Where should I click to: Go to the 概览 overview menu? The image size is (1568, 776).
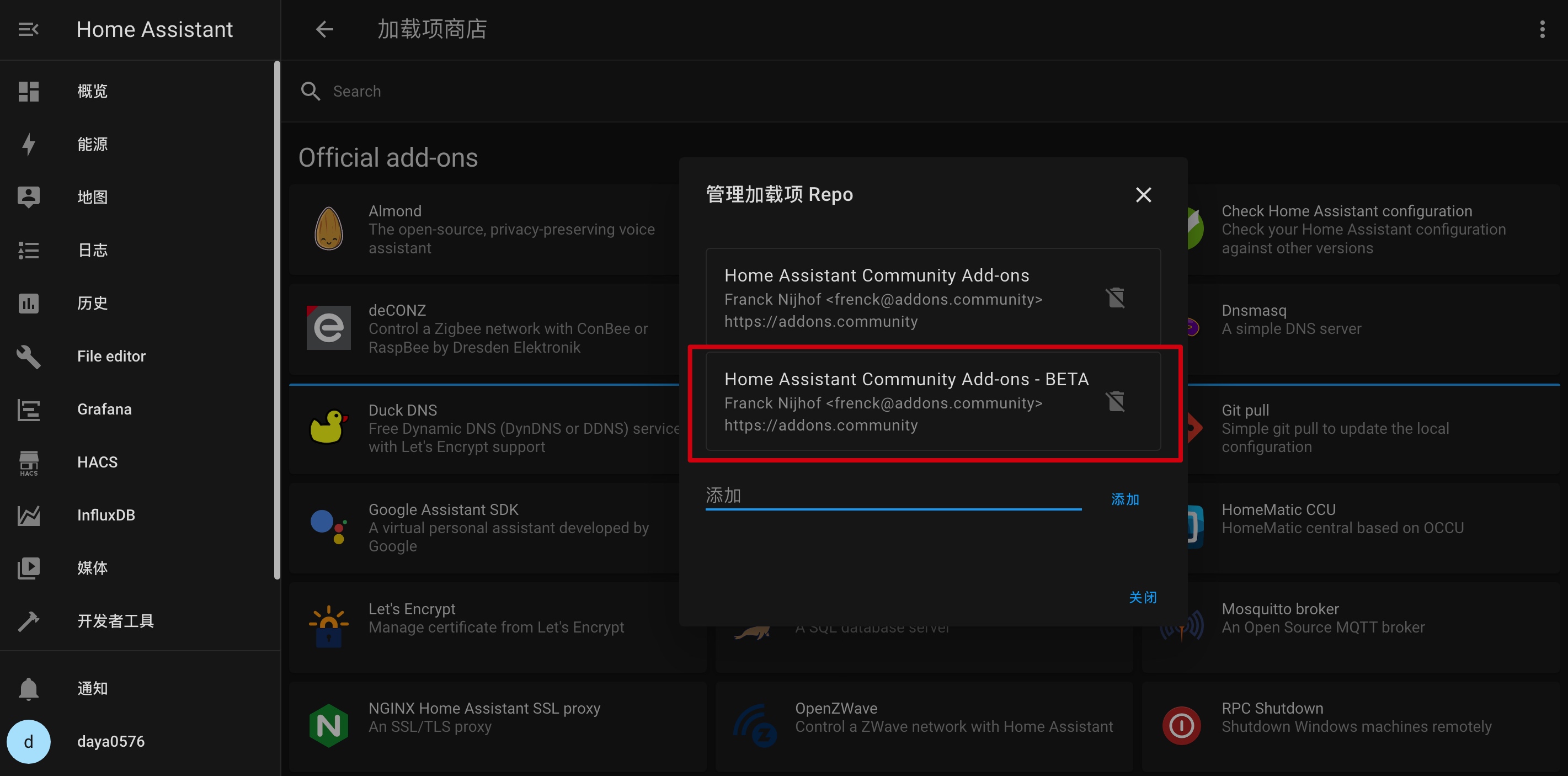(x=92, y=92)
